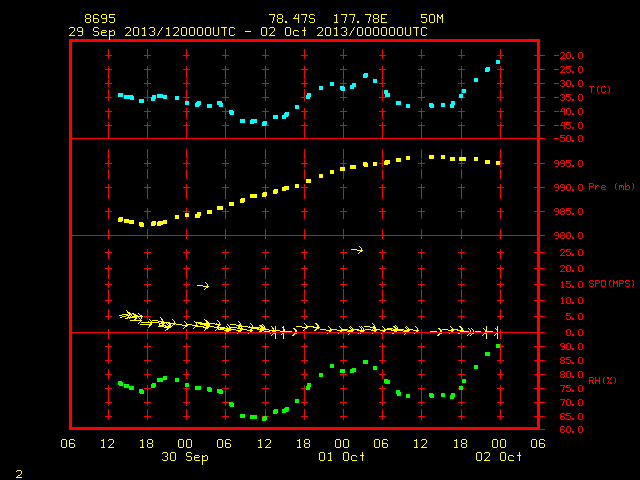Click the 30 Sep date label
This screenshot has height=480, width=640.
tap(184, 457)
